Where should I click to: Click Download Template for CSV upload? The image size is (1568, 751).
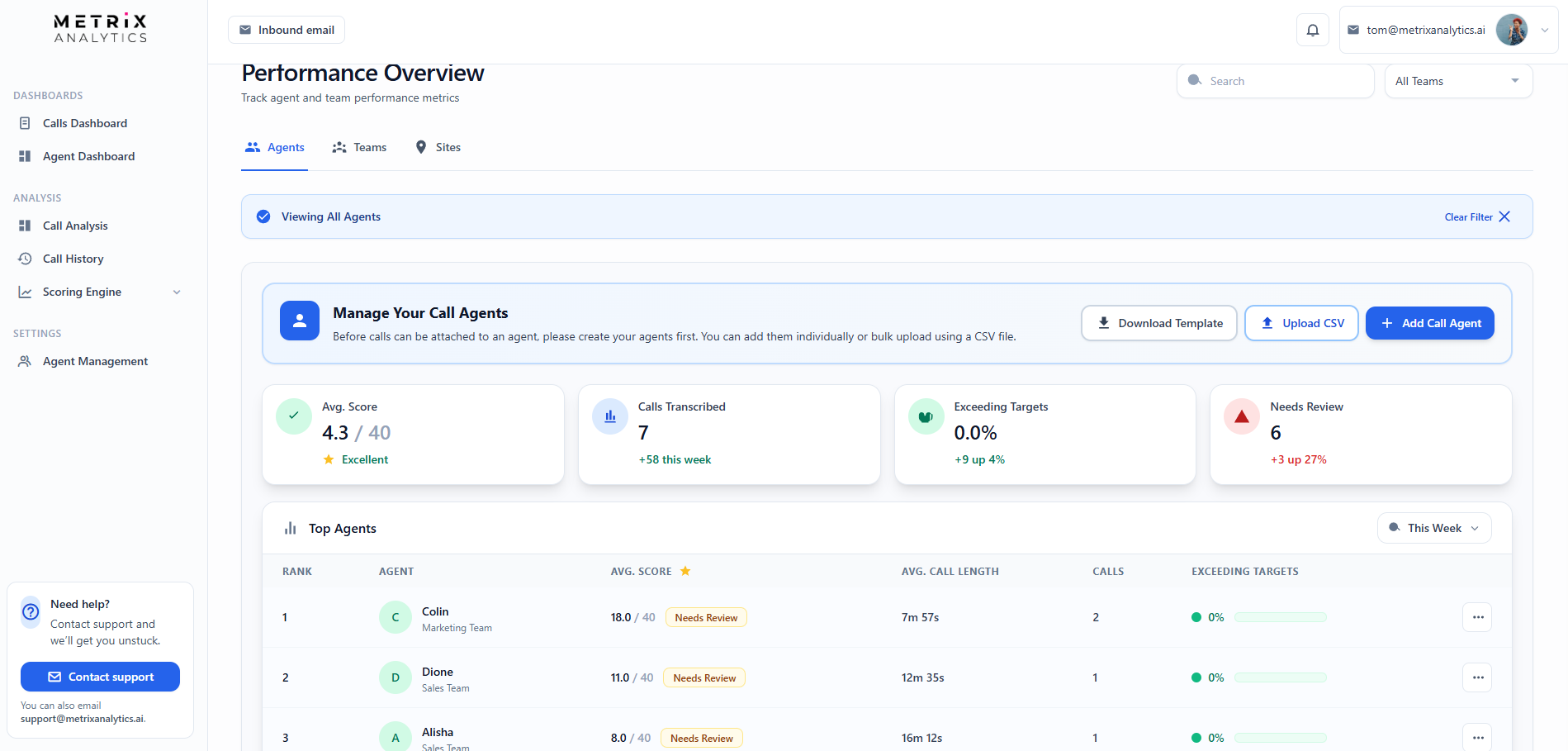point(1158,322)
